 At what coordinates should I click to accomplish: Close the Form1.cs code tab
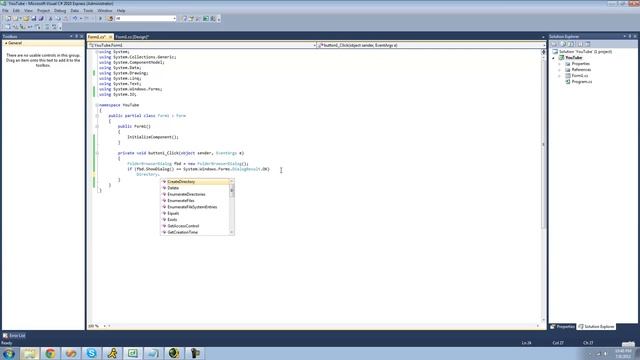tap(110, 37)
